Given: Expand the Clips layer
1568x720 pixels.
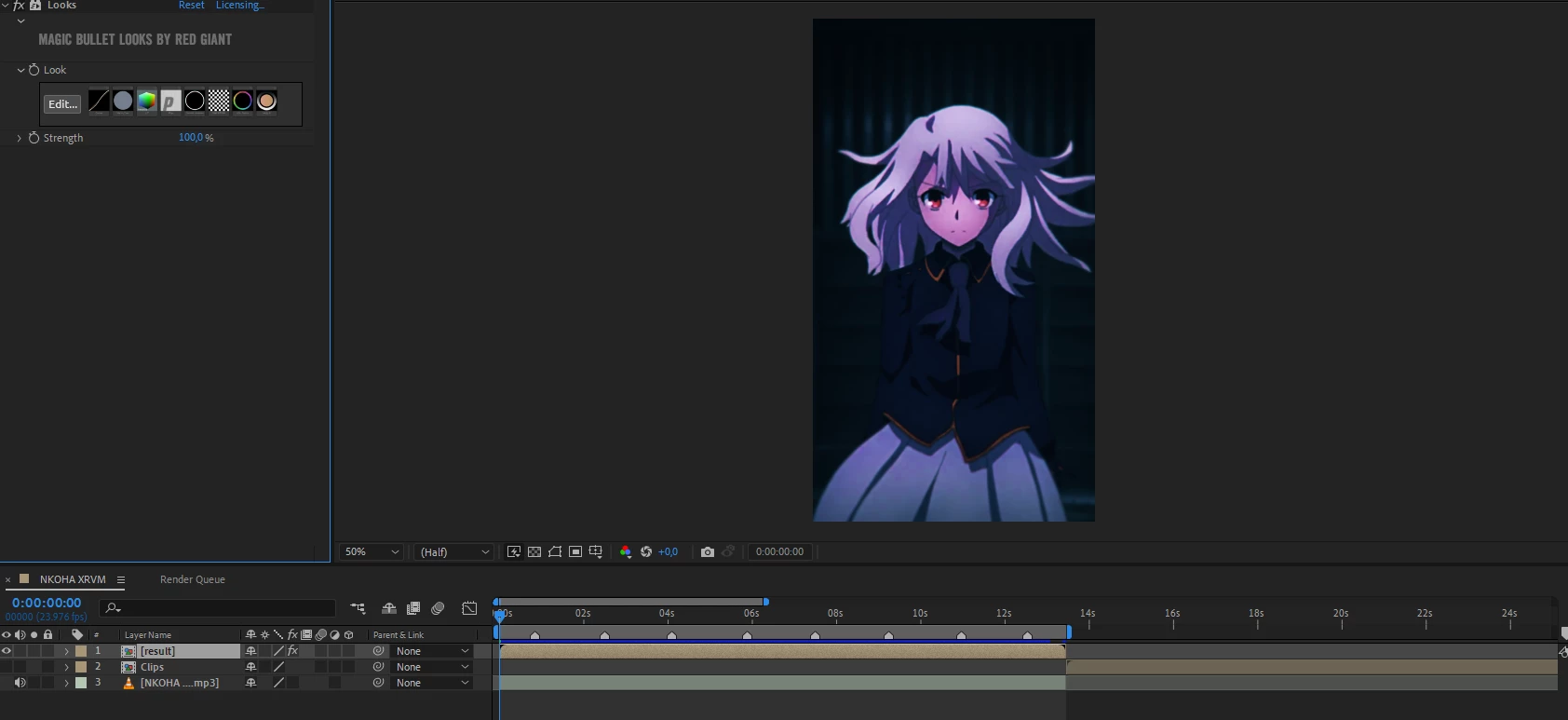Looking at the screenshot, I should [66, 667].
